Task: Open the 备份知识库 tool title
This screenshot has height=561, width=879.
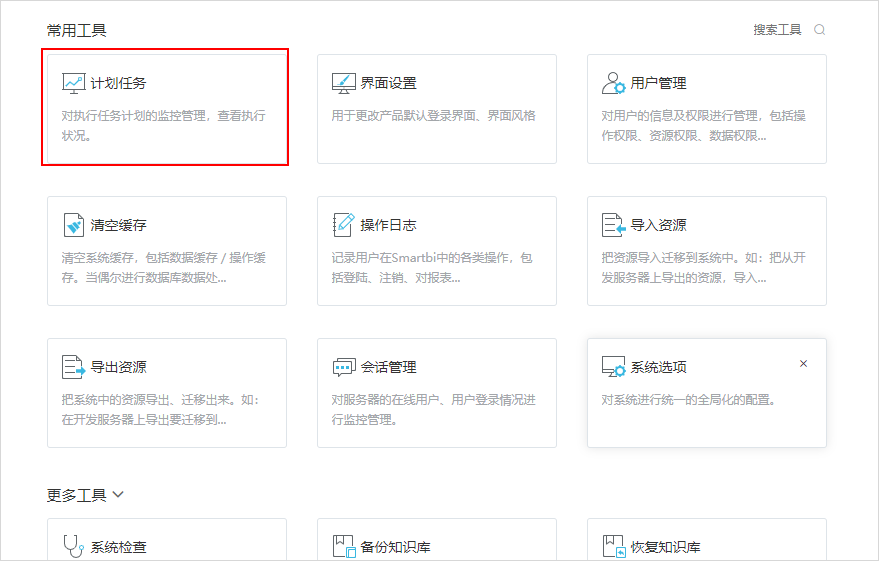Action: tap(395, 547)
